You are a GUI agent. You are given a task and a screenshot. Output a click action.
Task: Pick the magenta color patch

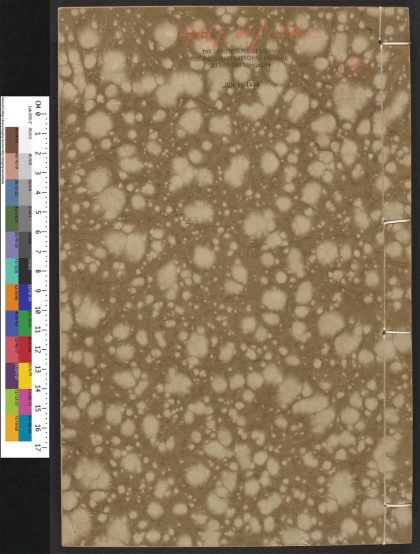click(25, 402)
